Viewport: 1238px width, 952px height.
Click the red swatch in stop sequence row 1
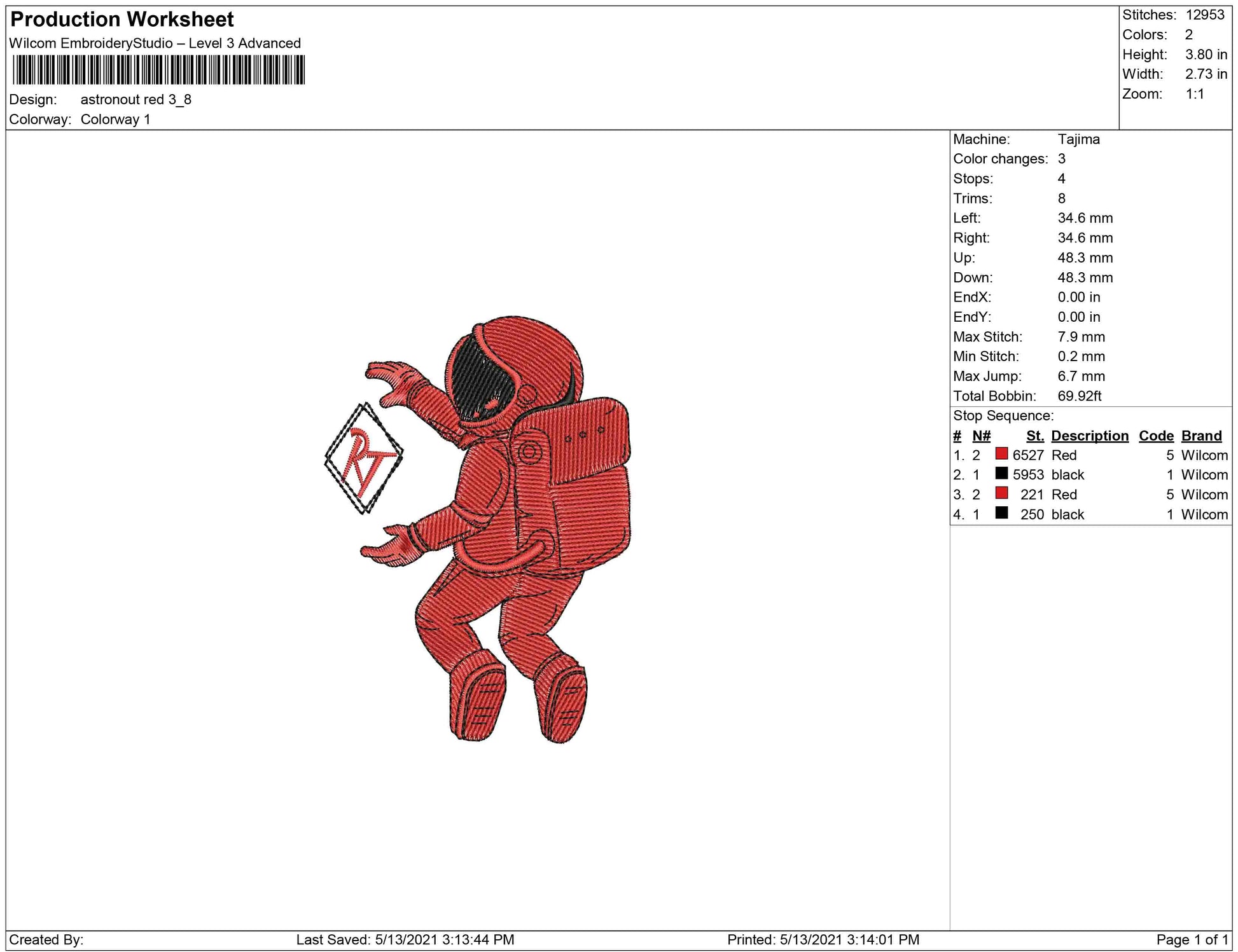click(x=1001, y=454)
